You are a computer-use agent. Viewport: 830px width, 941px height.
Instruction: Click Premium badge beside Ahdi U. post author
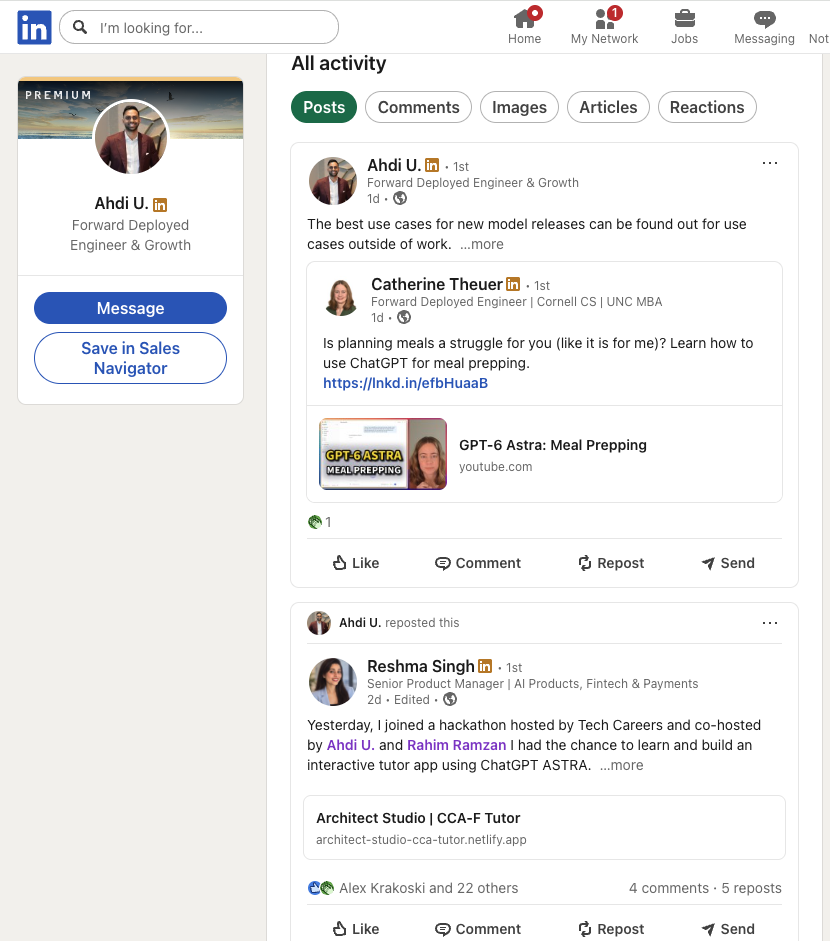(432, 165)
